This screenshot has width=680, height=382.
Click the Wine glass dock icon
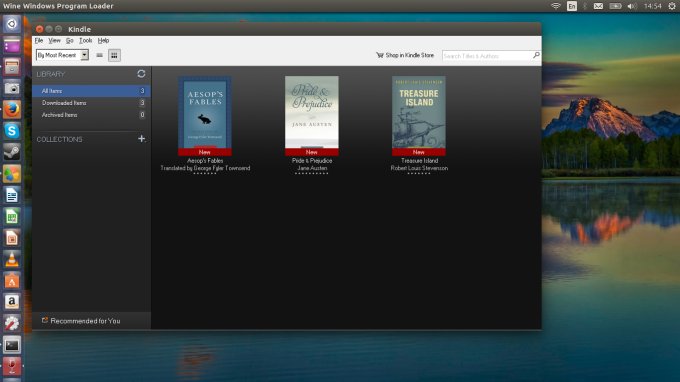12,366
